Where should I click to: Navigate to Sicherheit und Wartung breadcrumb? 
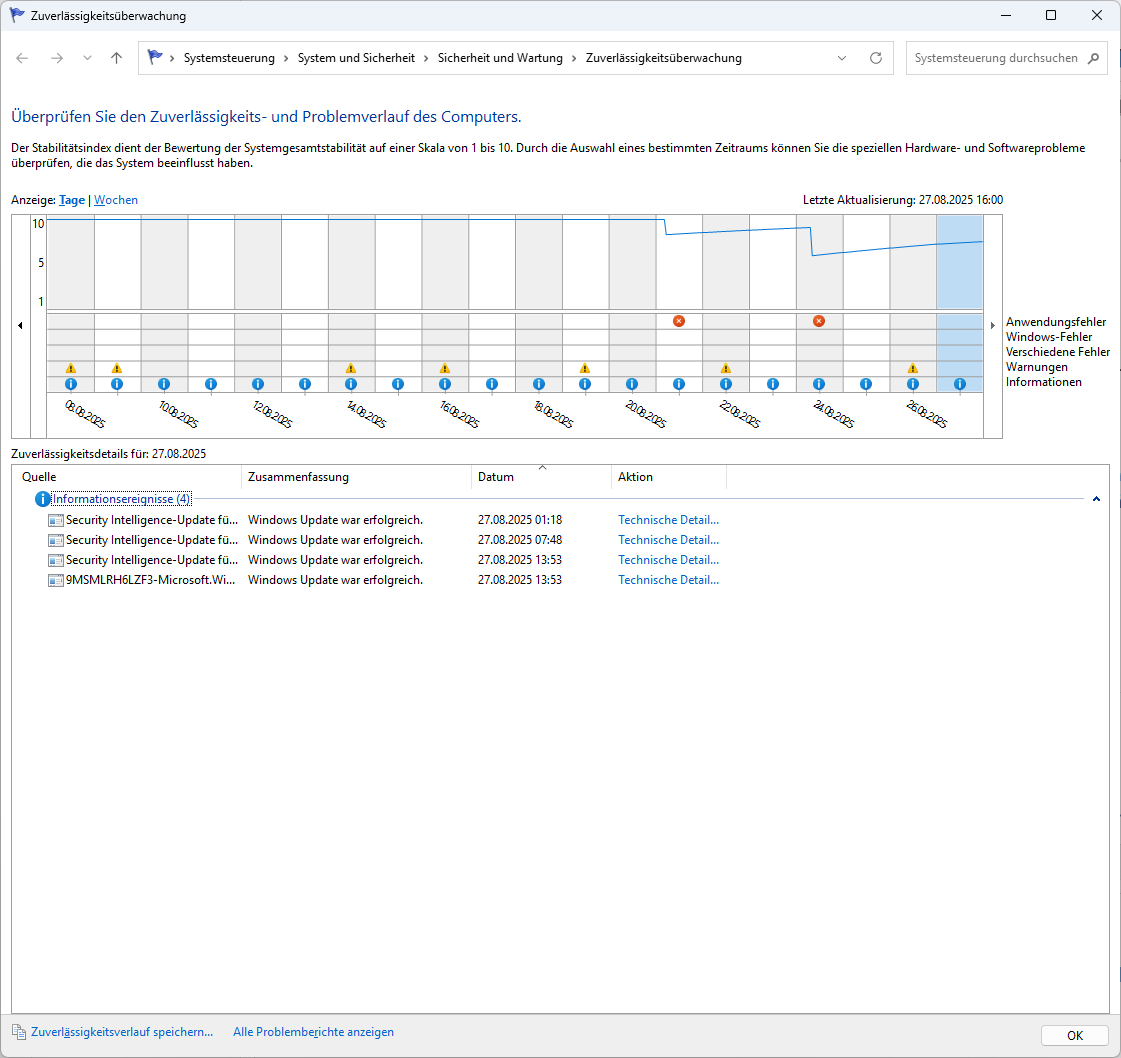tap(500, 58)
